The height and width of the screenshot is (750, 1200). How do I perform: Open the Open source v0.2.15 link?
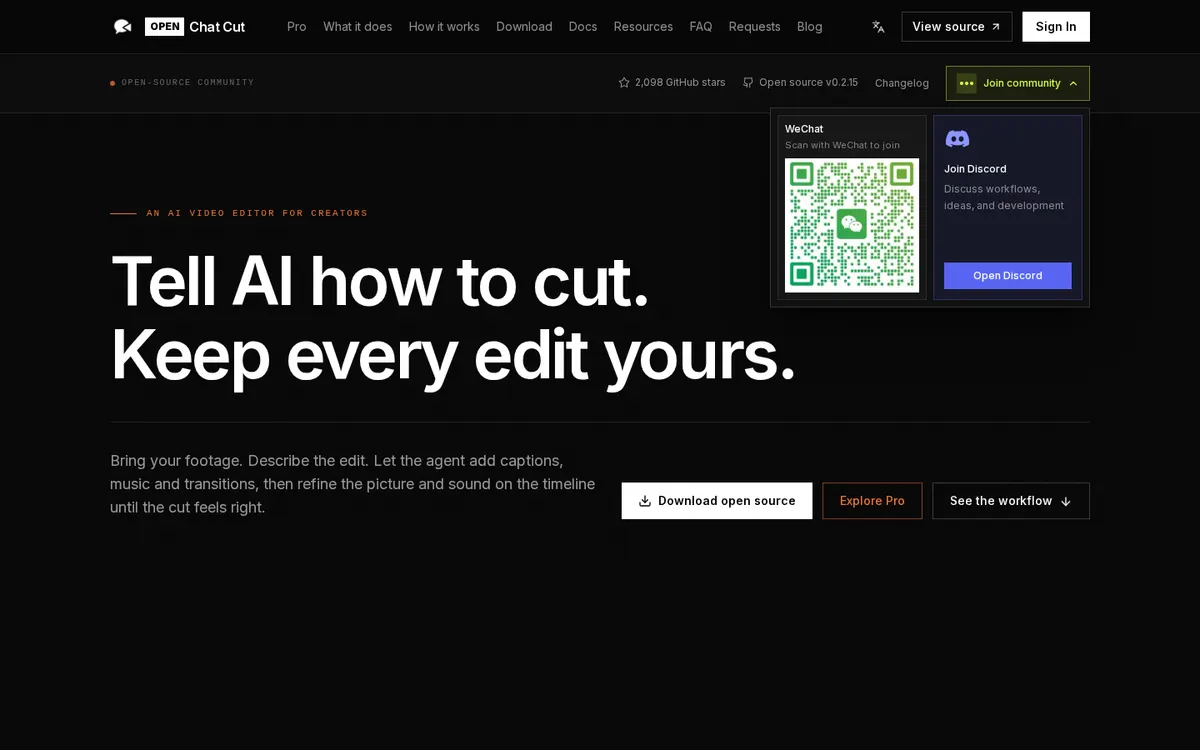(800, 83)
